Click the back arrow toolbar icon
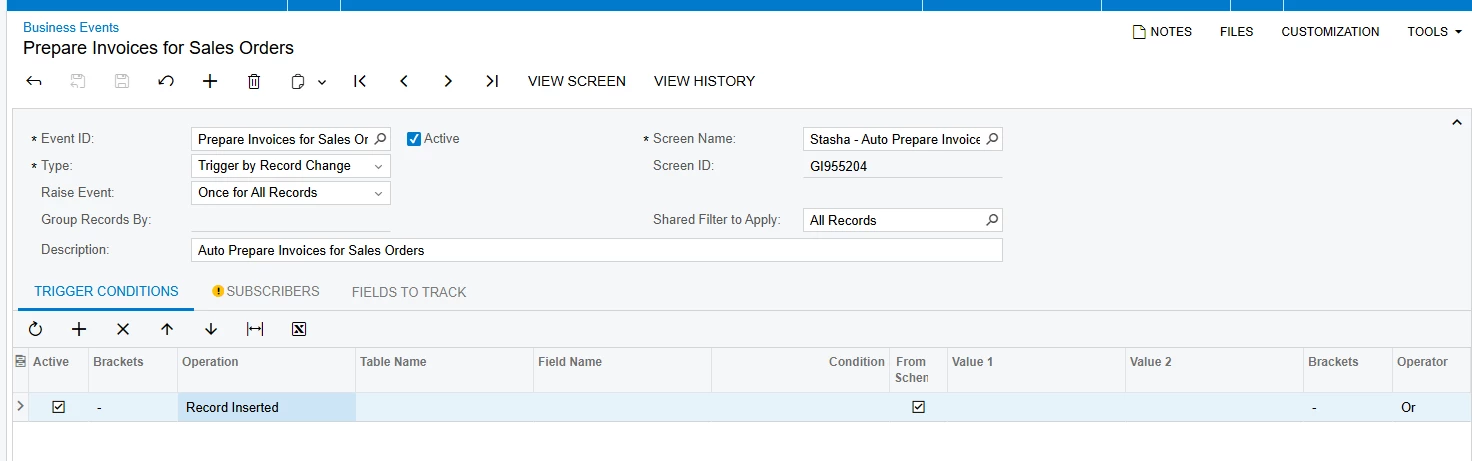 (x=34, y=81)
